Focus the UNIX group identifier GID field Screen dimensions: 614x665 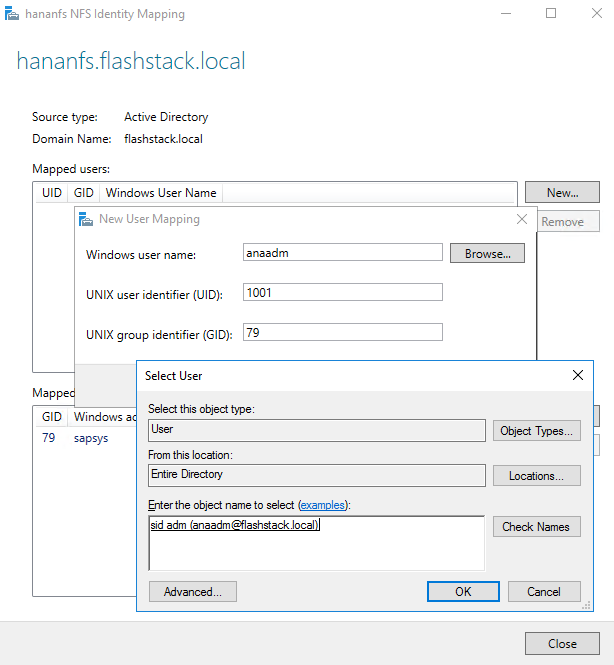[x=343, y=332]
